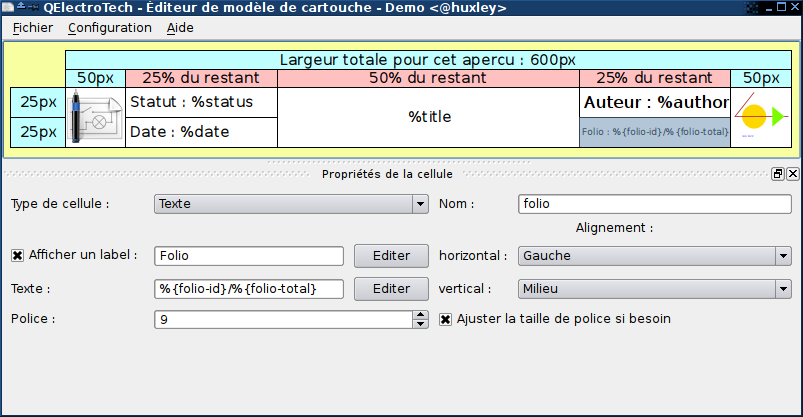Focus the Police font size field

[x=283, y=320]
